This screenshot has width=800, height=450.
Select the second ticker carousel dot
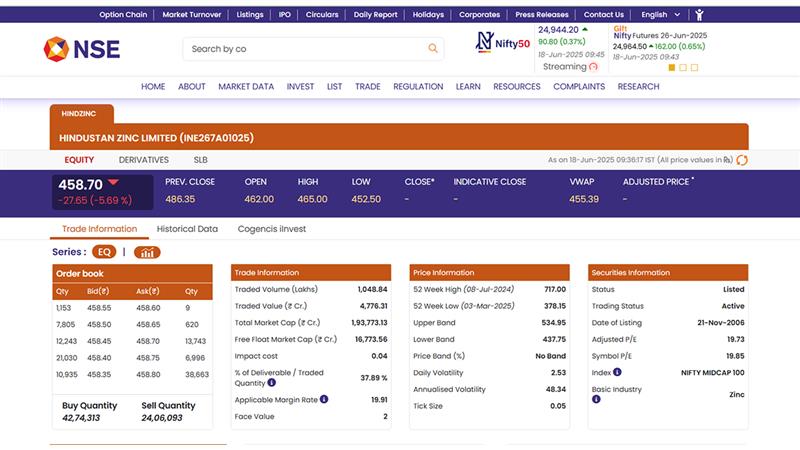pyautogui.click(x=685, y=68)
